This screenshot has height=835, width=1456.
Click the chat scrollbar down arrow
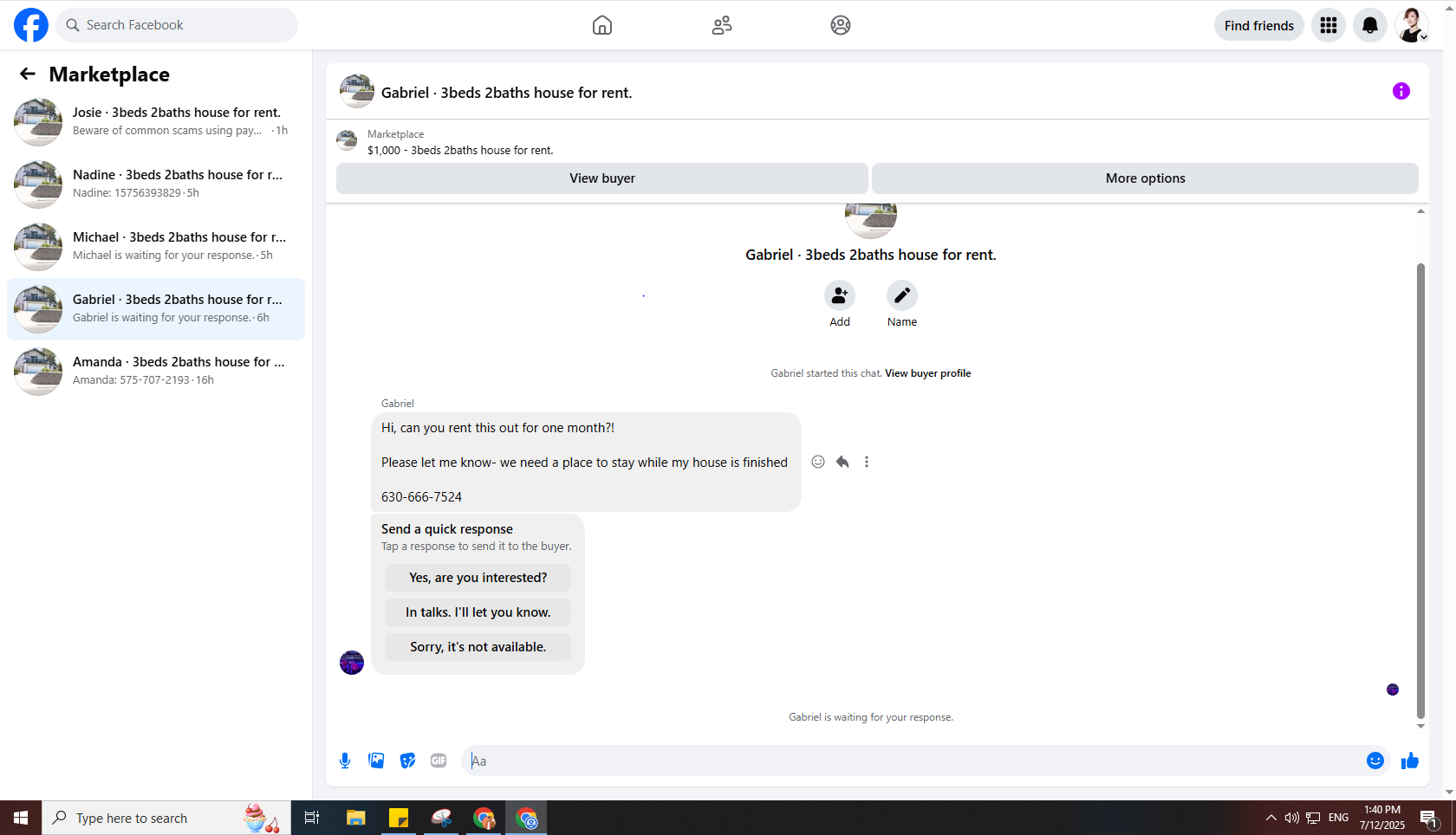[1420, 726]
